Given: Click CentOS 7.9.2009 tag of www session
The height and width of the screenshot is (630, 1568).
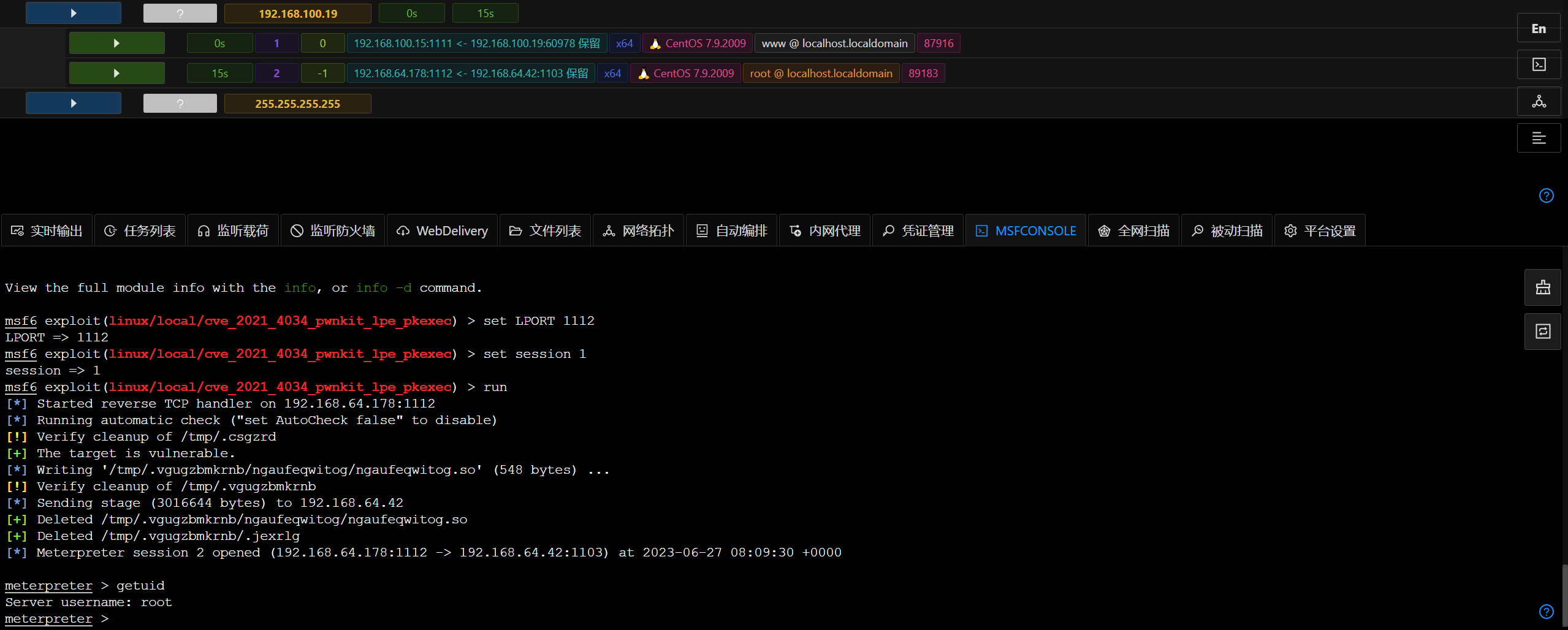Looking at the screenshot, I should coord(698,43).
